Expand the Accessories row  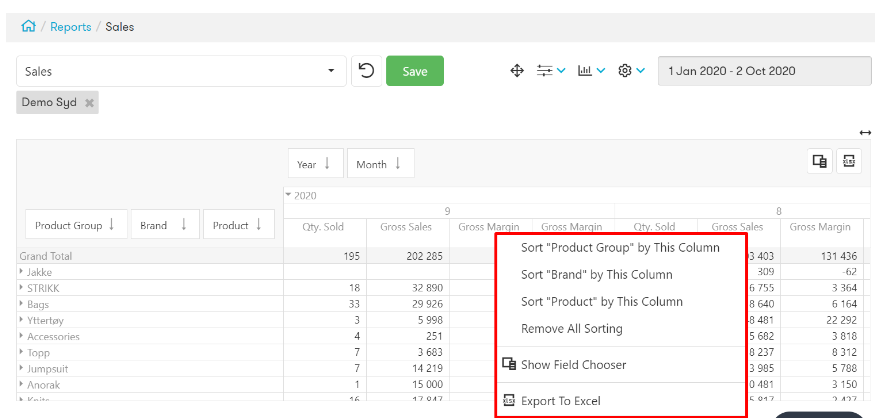[22, 336]
